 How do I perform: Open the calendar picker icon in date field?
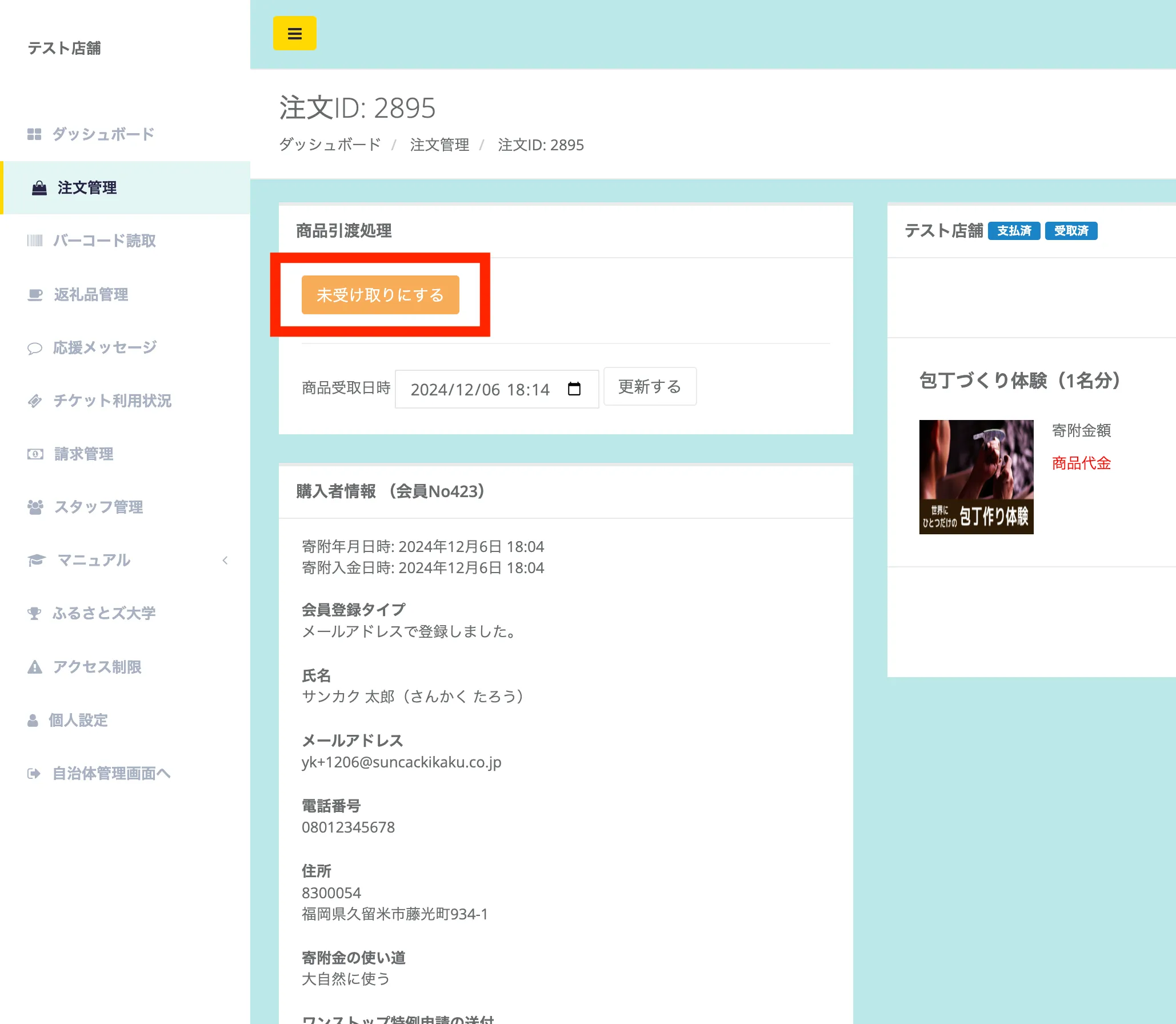pyautogui.click(x=574, y=389)
